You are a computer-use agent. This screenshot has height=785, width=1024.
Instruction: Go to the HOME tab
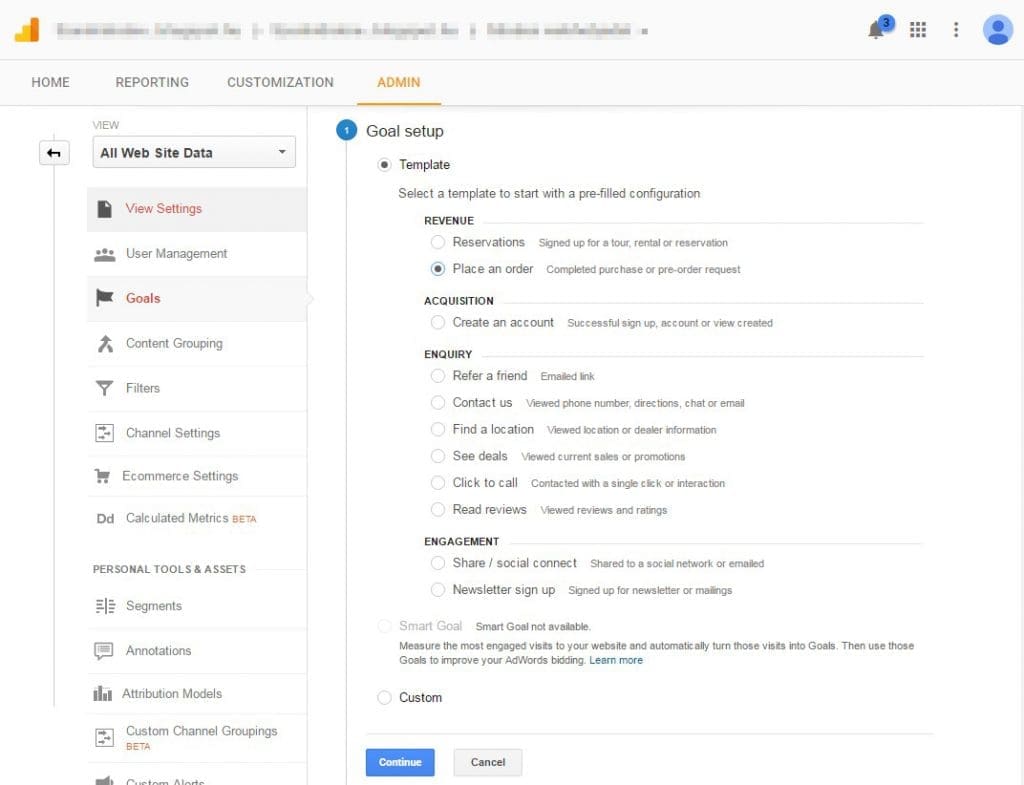click(x=50, y=82)
